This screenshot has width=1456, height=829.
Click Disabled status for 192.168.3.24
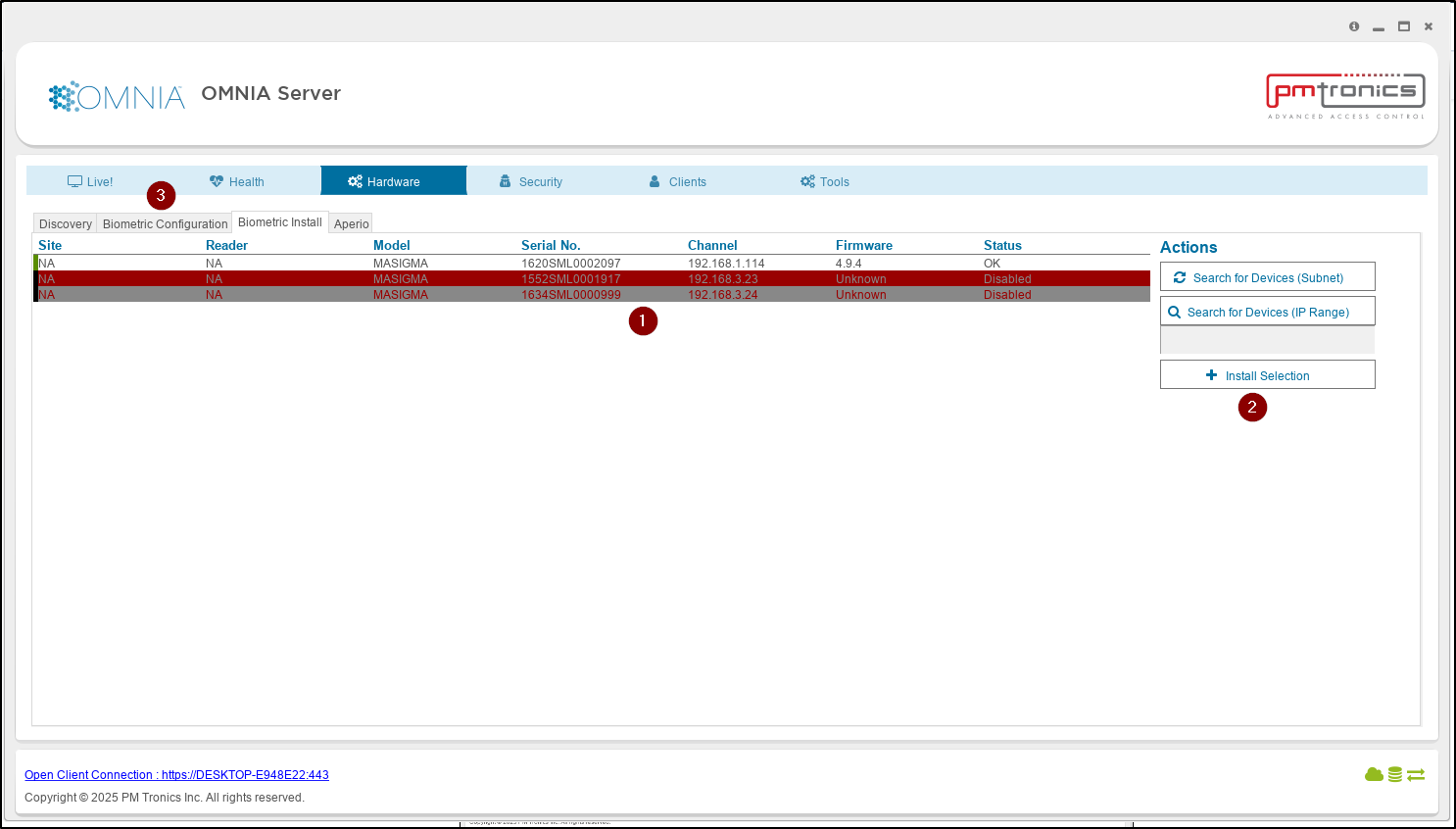pos(1007,294)
